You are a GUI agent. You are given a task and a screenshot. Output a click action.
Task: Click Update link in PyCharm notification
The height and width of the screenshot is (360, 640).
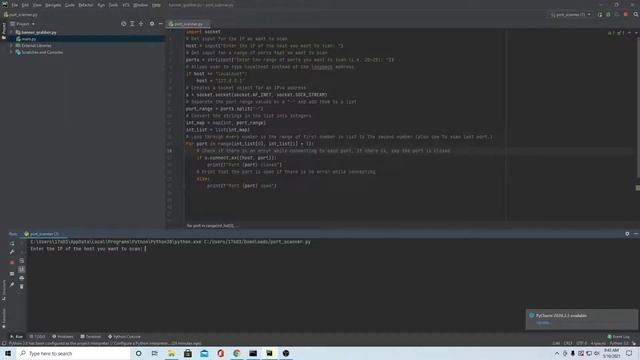pyautogui.click(x=543, y=322)
